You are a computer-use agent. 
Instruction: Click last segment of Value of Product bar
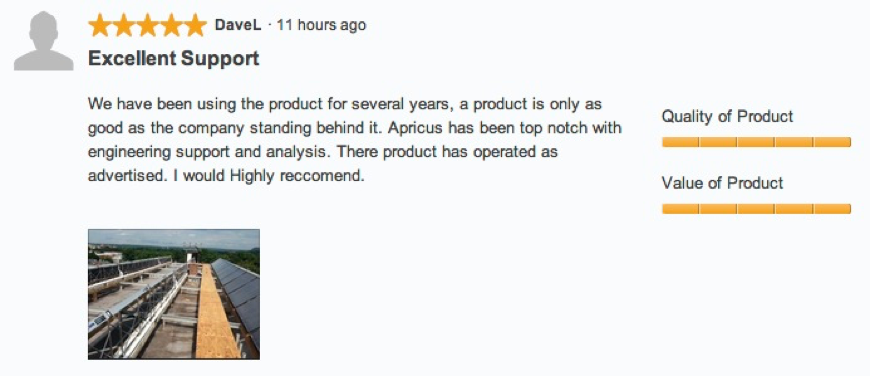click(832, 209)
